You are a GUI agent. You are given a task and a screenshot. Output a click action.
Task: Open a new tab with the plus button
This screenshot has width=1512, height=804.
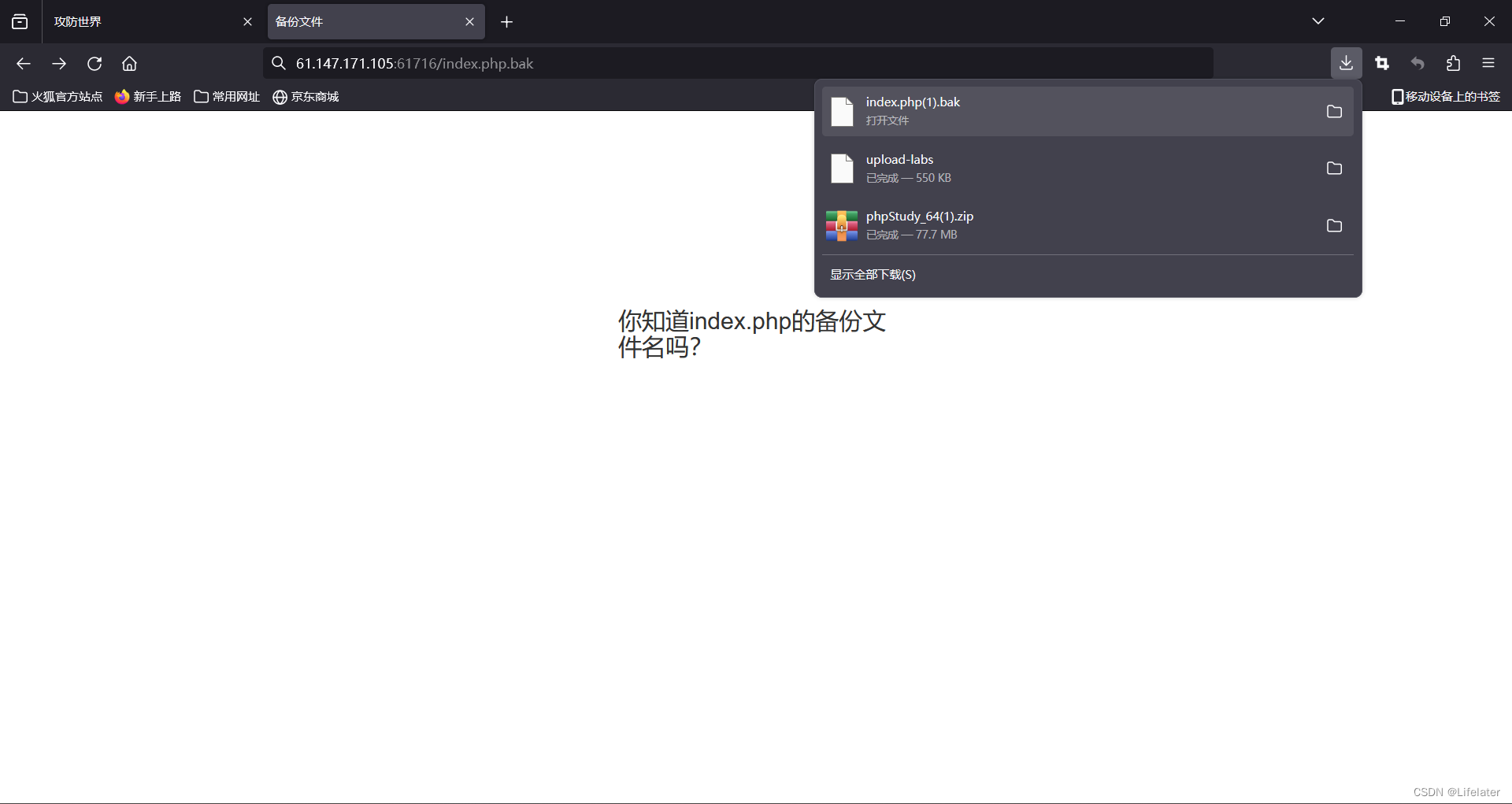[506, 21]
